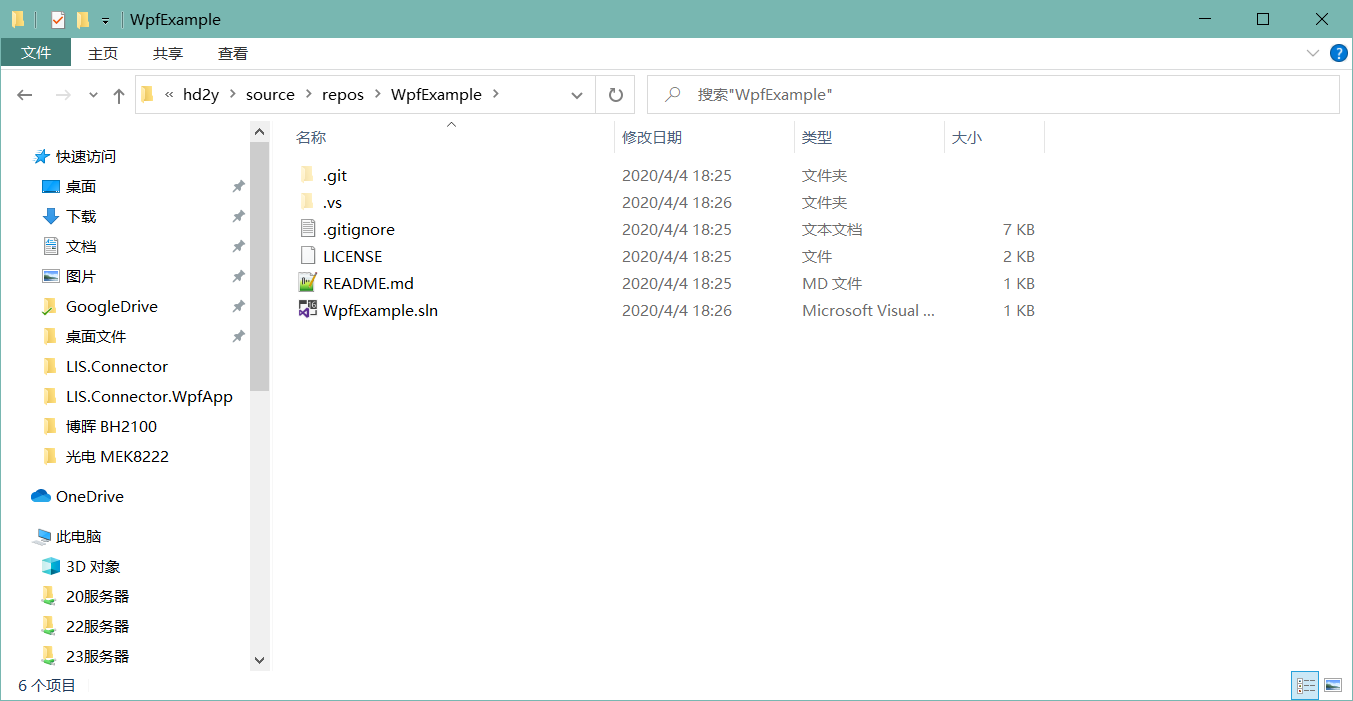The height and width of the screenshot is (701, 1353).
Task: Unpin the 图片 quick access pin
Action: [x=238, y=276]
